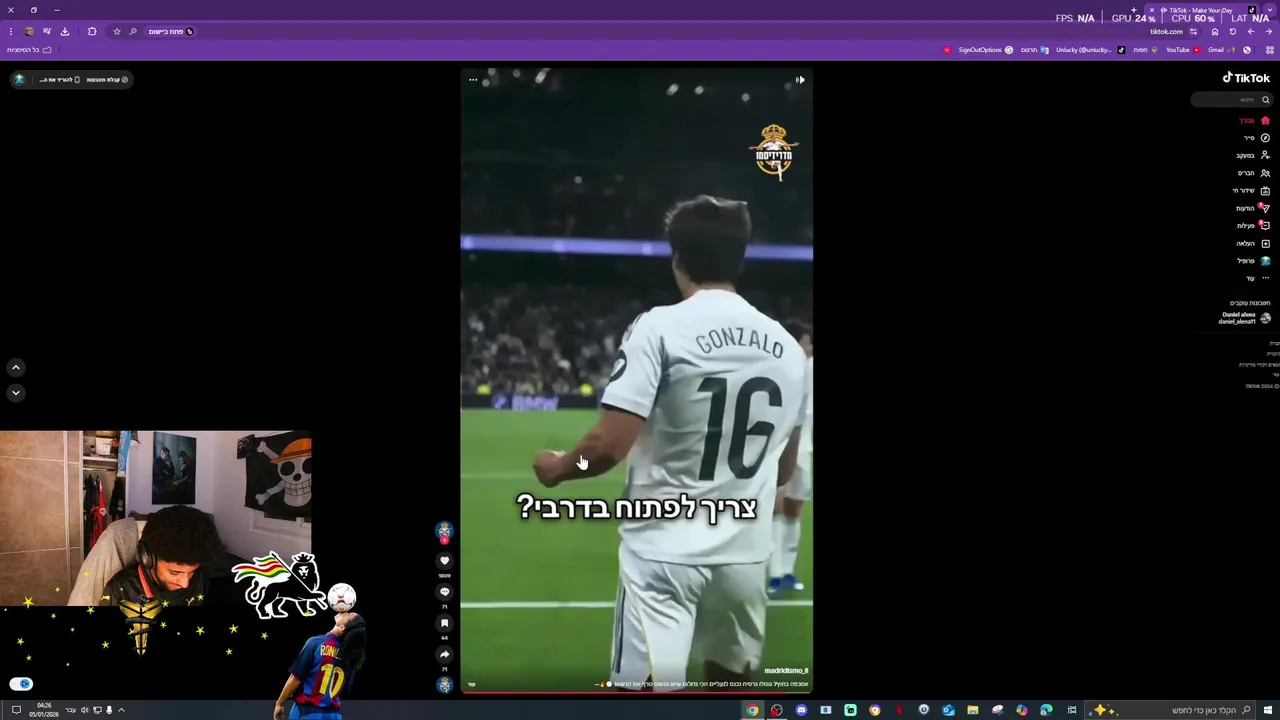Close the TikTok browser tab

pos(1151,10)
